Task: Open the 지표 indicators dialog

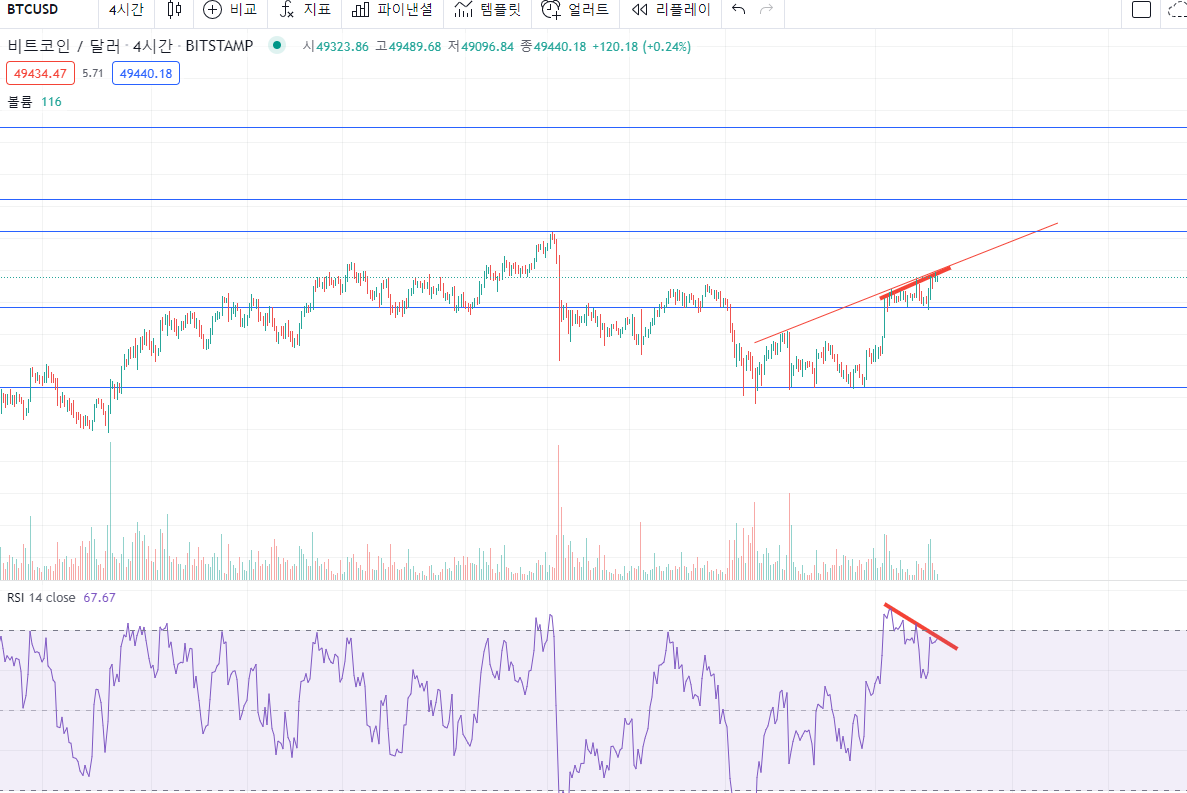Action: click(x=305, y=10)
